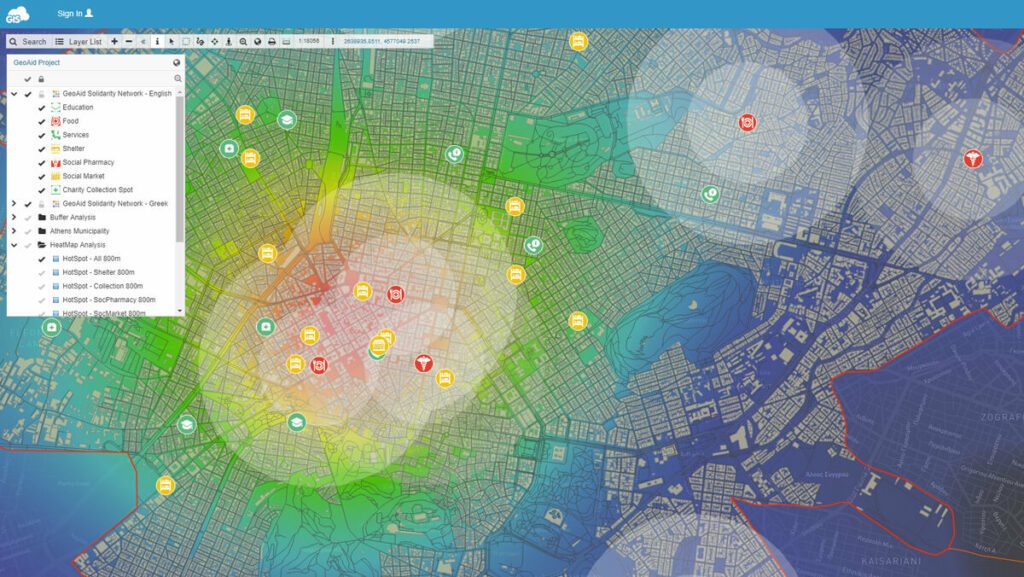Click the measure path tool icon
Screen dimensions: 1024x577
(x=200, y=41)
